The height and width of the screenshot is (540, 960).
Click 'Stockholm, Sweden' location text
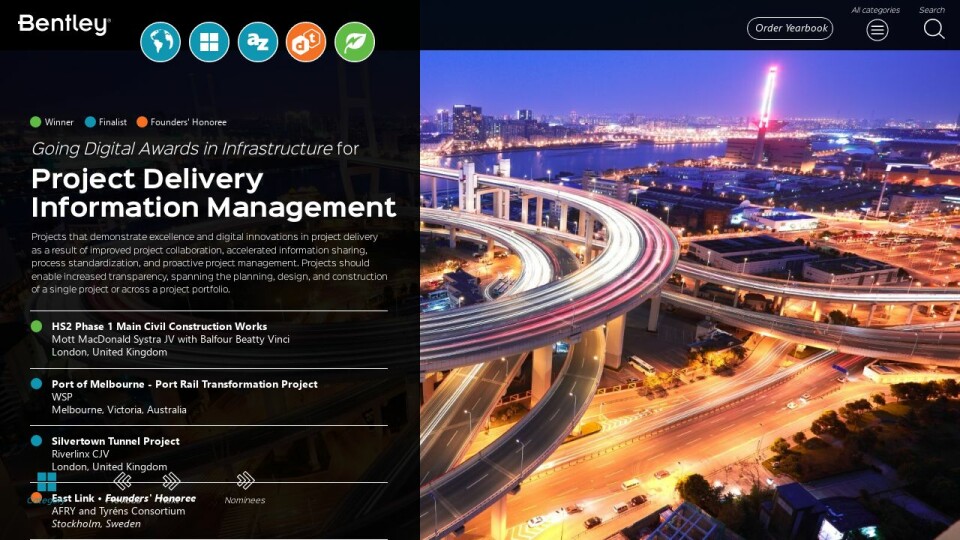pos(96,523)
